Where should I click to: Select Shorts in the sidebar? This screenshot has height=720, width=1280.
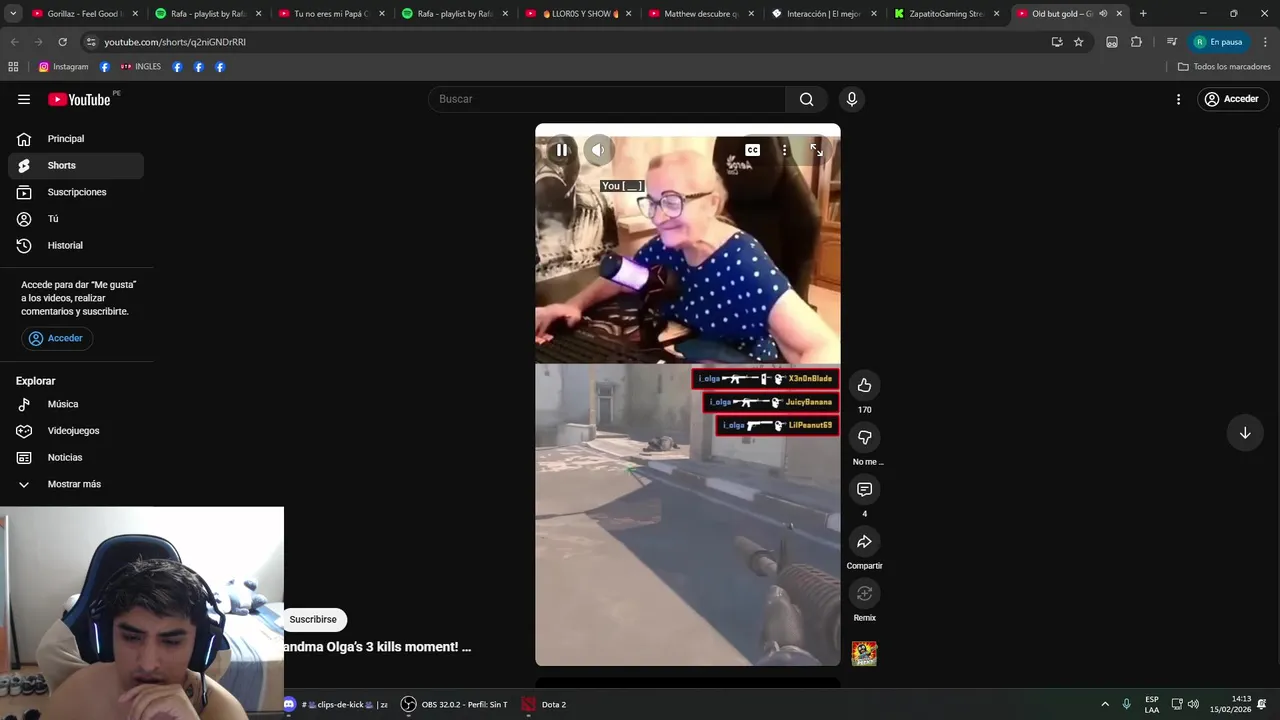(76, 165)
